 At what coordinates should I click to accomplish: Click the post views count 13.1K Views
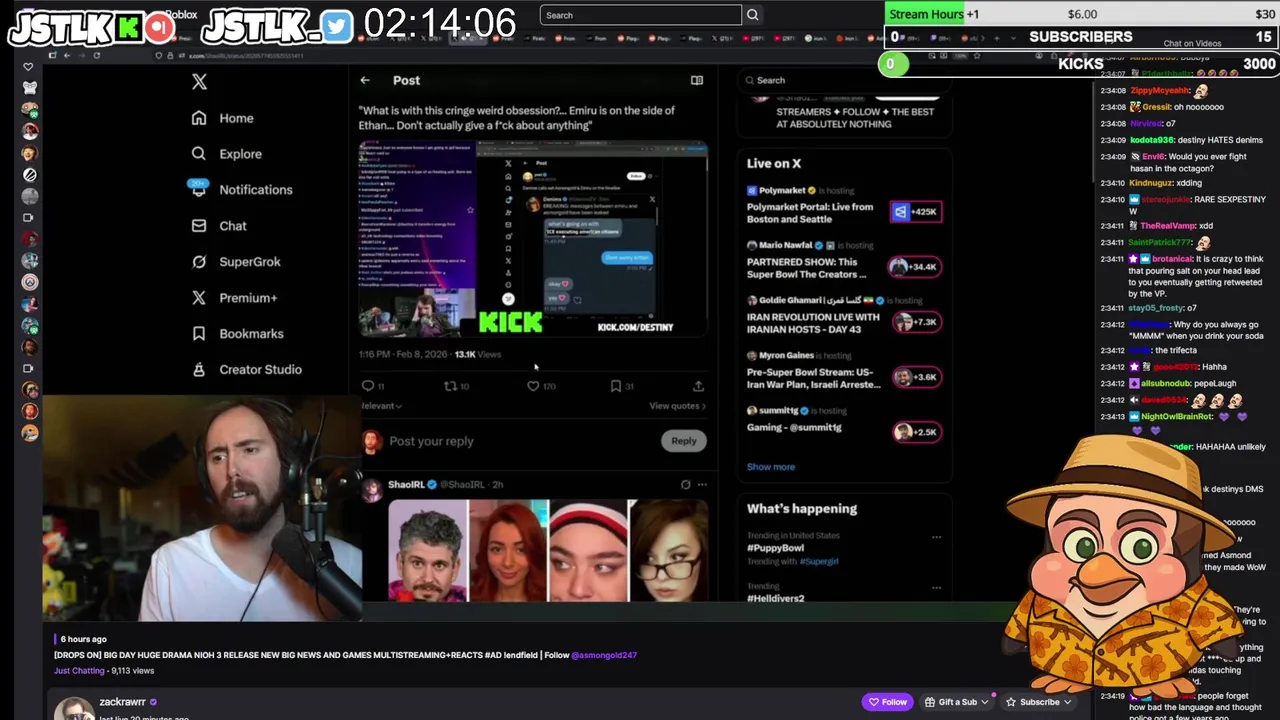[x=478, y=354]
